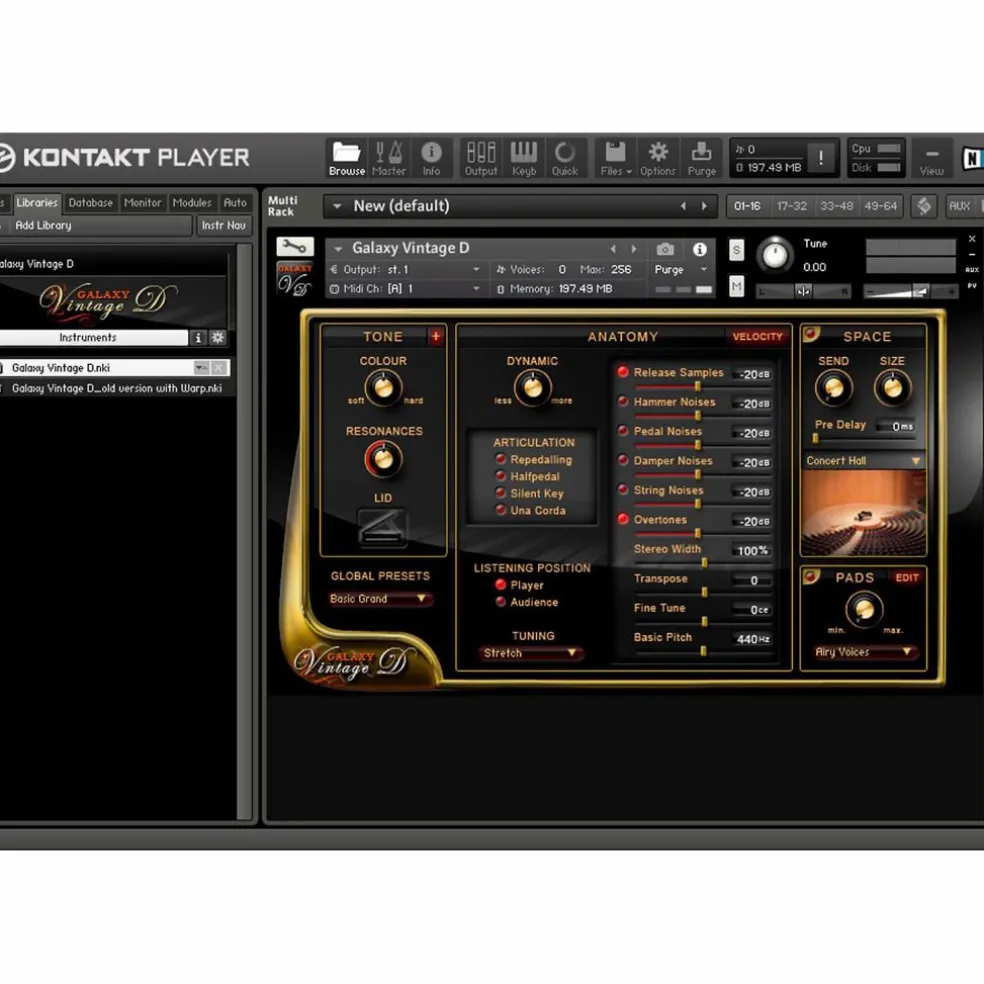Open the global Purge menu
Viewport: 984px width, 984px height.
(x=702, y=158)
